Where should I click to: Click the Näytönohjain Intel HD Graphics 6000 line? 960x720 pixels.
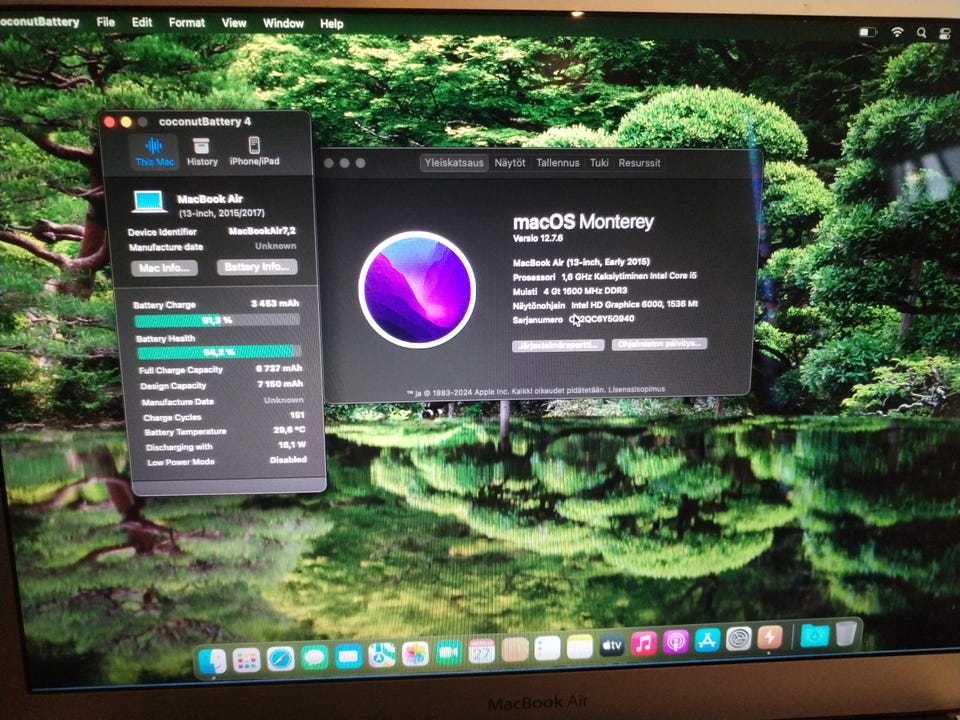coord(605,304)
